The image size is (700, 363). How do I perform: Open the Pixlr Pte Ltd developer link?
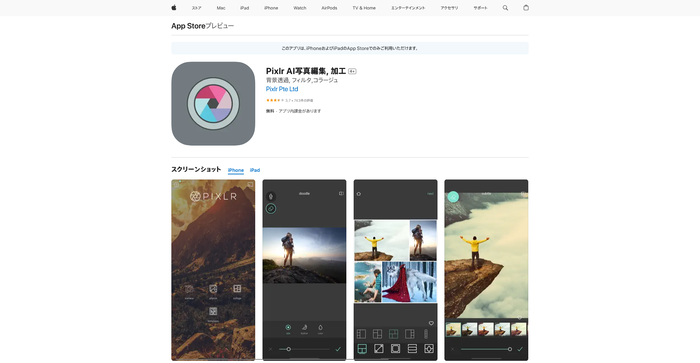(282, 89)
